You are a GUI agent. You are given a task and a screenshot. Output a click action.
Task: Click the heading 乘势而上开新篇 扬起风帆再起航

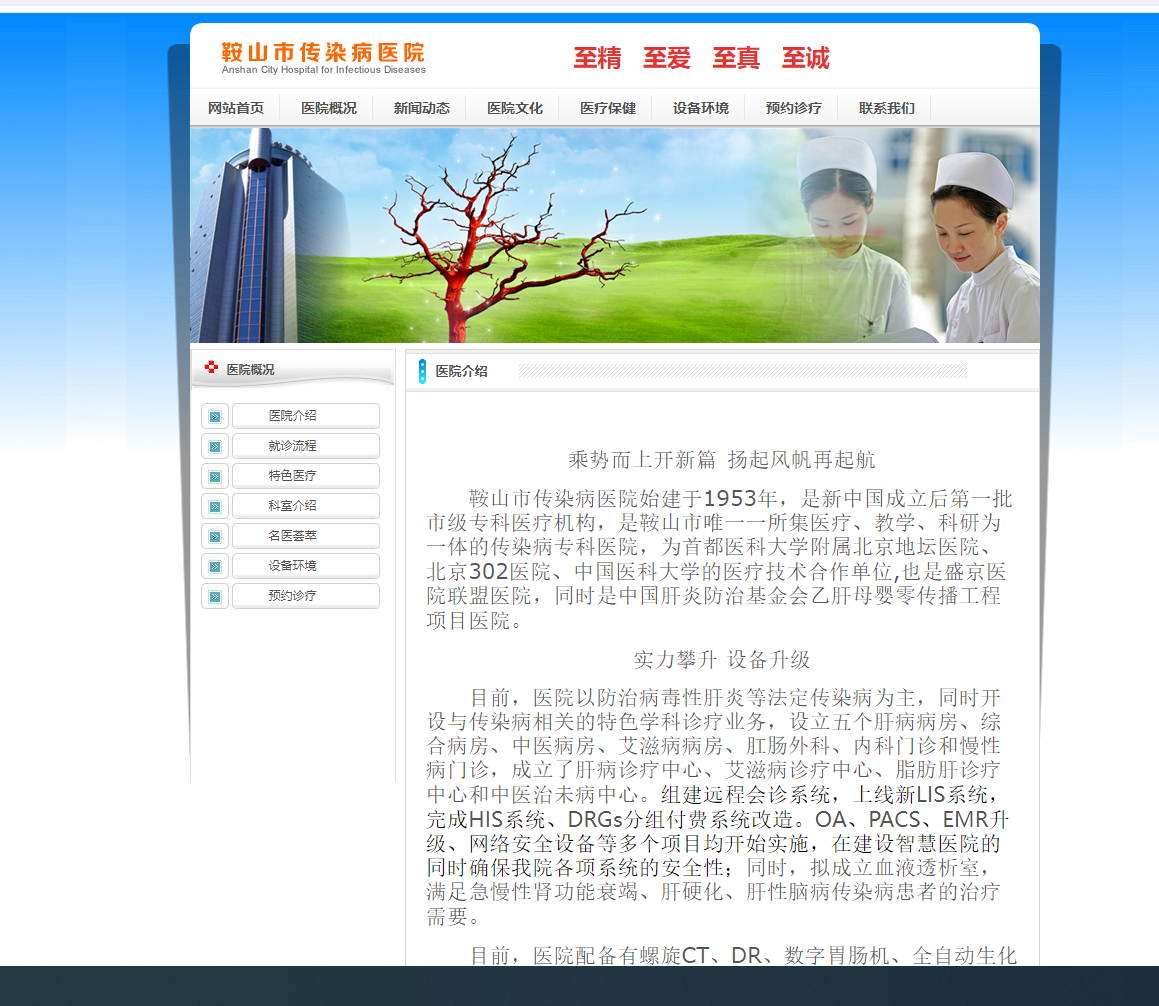721,460
